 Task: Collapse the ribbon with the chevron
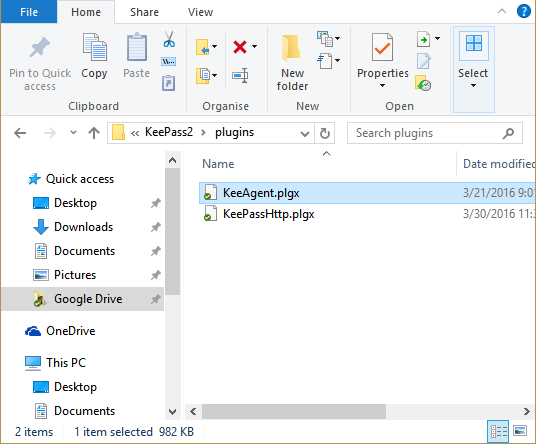(502, 11)
